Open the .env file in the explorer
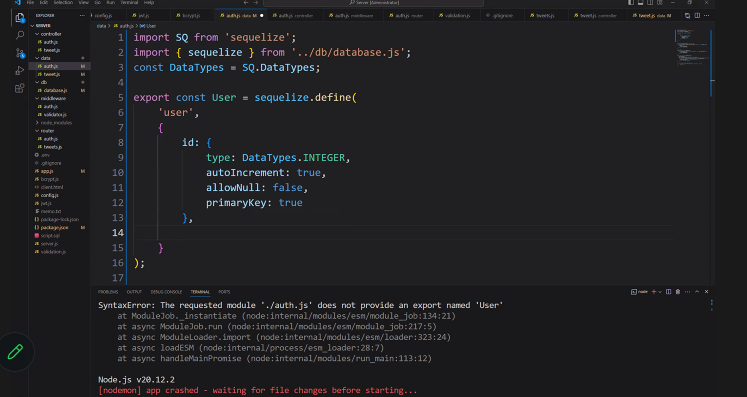 [x=45, y=155]
